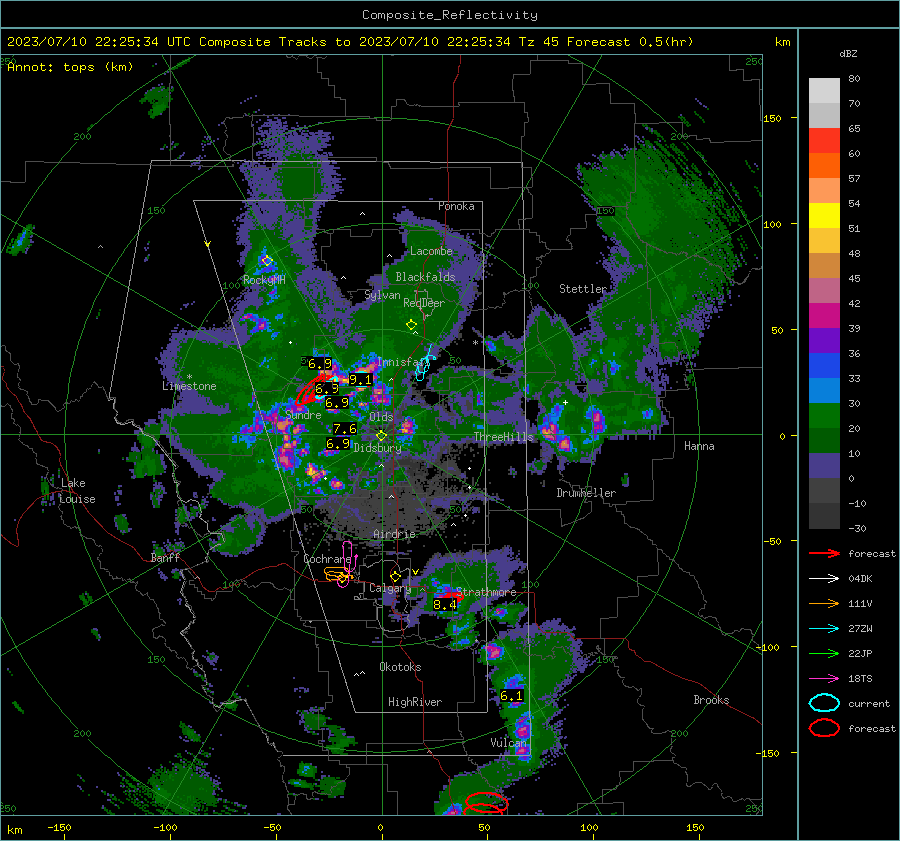Click the Hanna city label
Viewport: 900px width, 841px height.
click(x=699, y=446)
